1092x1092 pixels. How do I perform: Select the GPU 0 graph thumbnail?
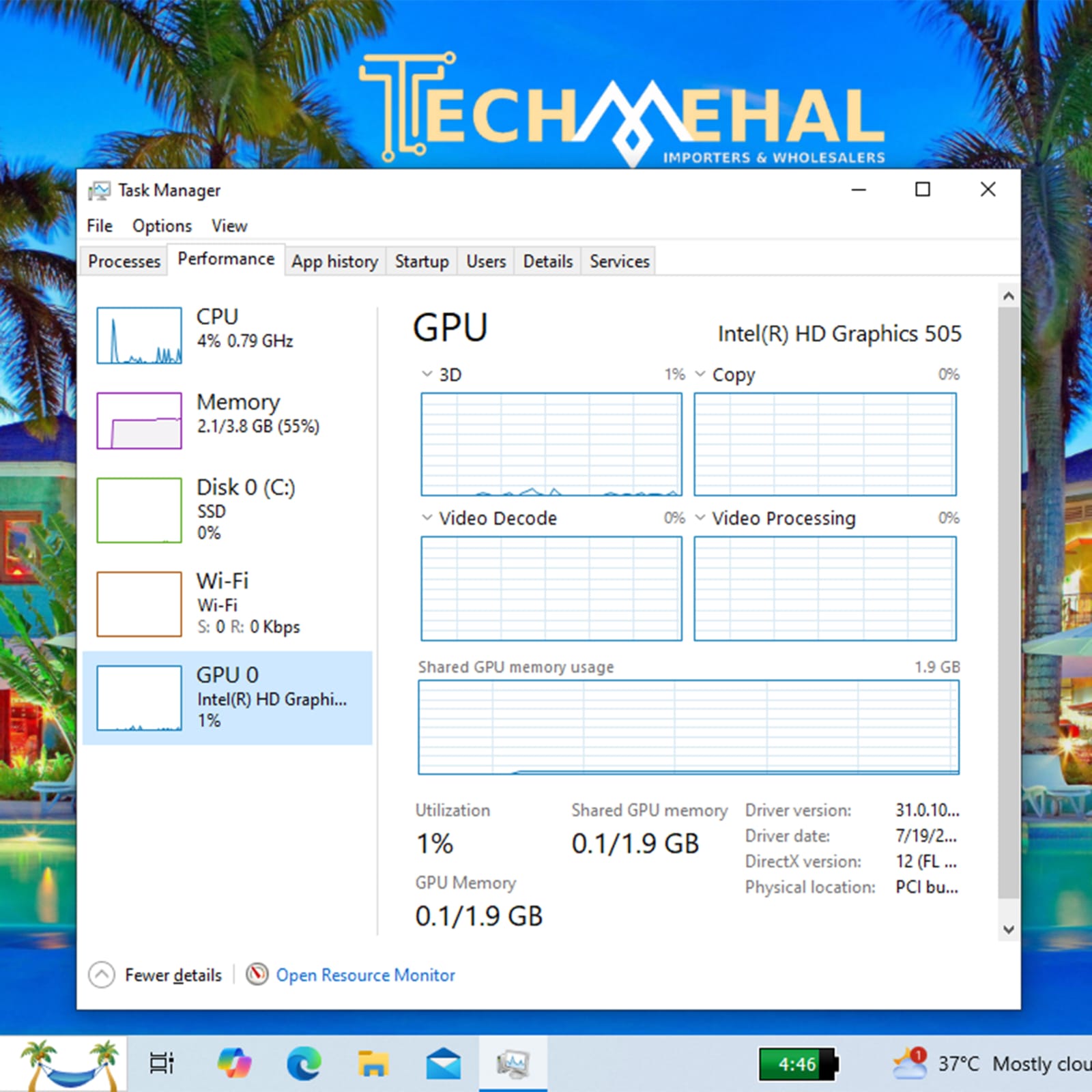(x=139, y=698)
